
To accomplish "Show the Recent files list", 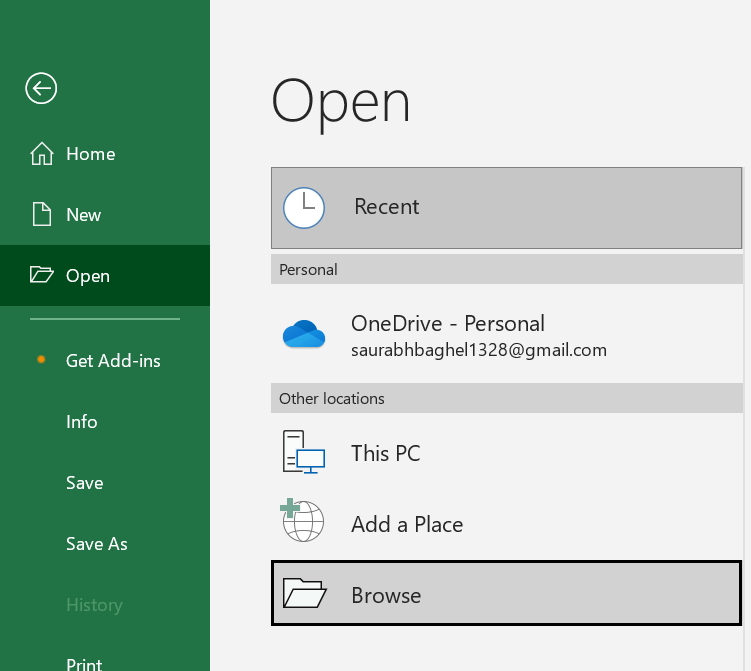I will [x=386, y=207].
